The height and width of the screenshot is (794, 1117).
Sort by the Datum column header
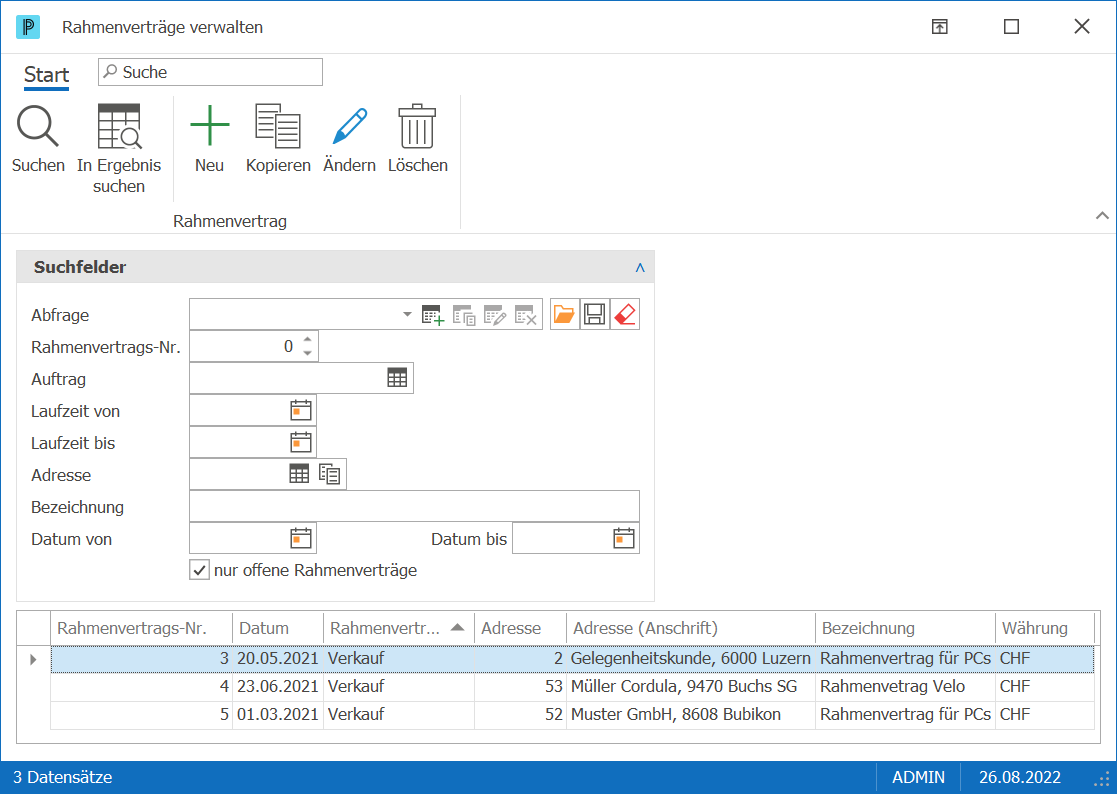[x=278, y=628]
